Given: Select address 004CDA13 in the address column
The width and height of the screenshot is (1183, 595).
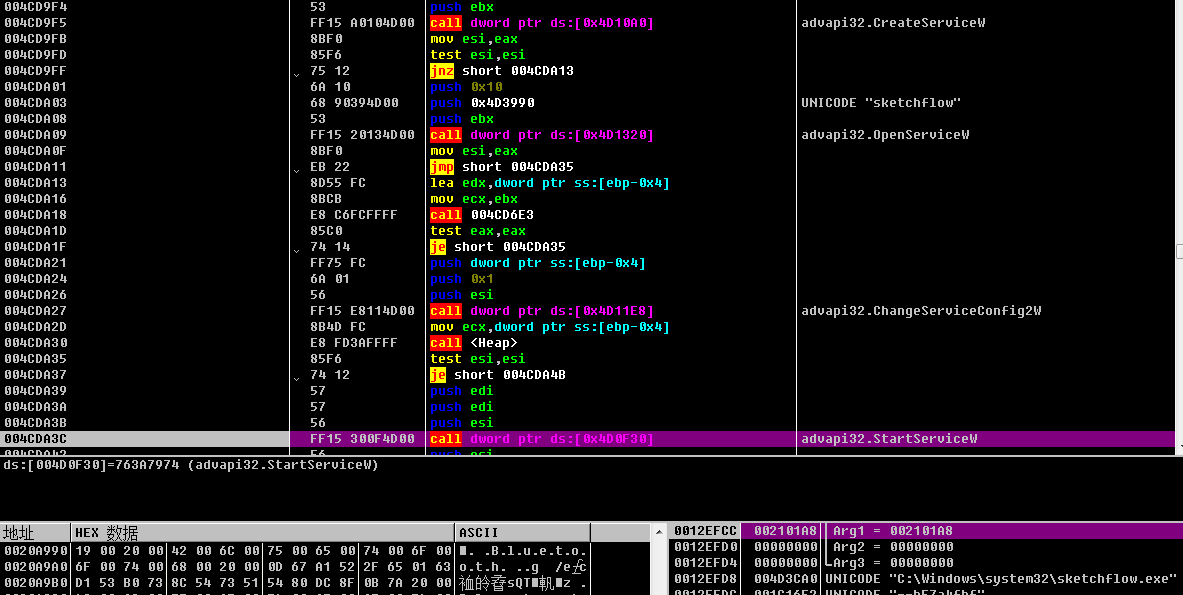Looking at the screenshot, I should (36, 183).
